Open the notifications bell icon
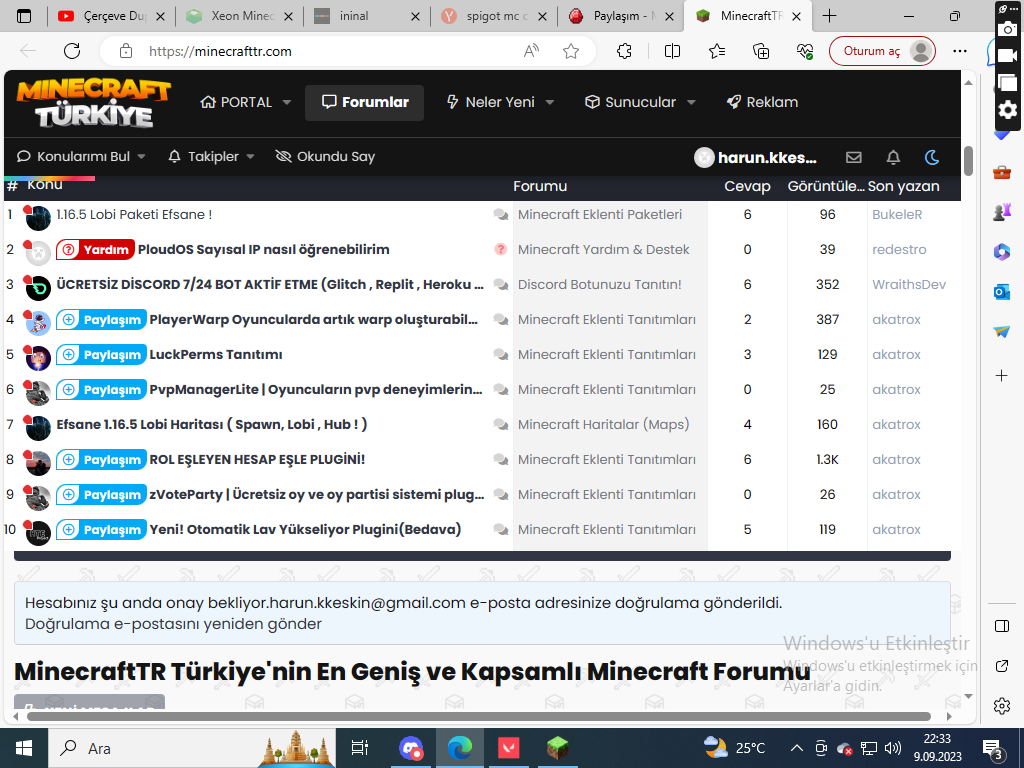Screen dimensions: 1024x768 pyautogui.click(x=893, y=157)
